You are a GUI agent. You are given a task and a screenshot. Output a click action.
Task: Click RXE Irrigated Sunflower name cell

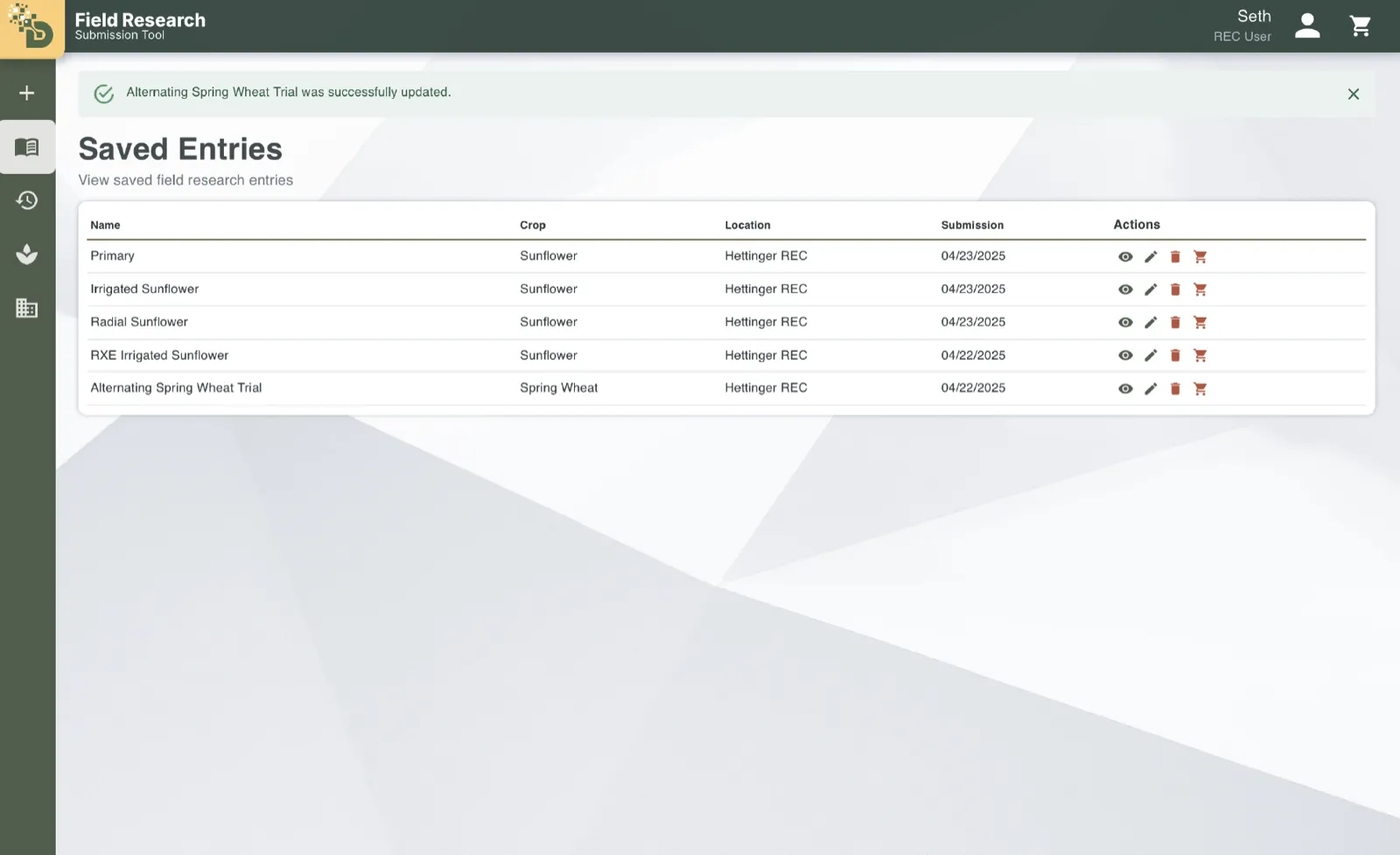(x=159, y=355)
